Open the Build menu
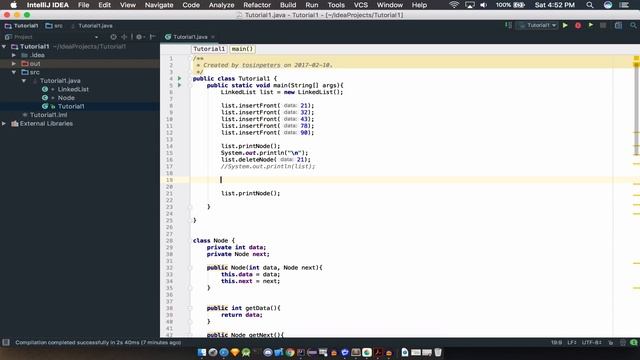640x360 pixels. 288,5
